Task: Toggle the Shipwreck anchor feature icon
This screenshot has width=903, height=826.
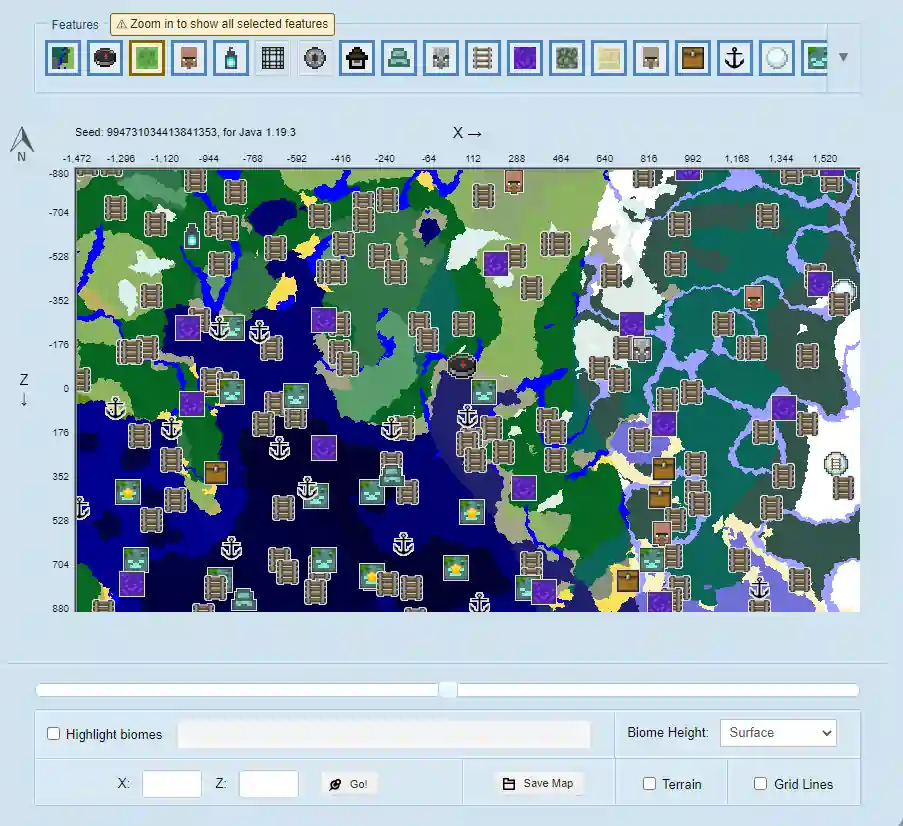Action: [x=735, y=58]
